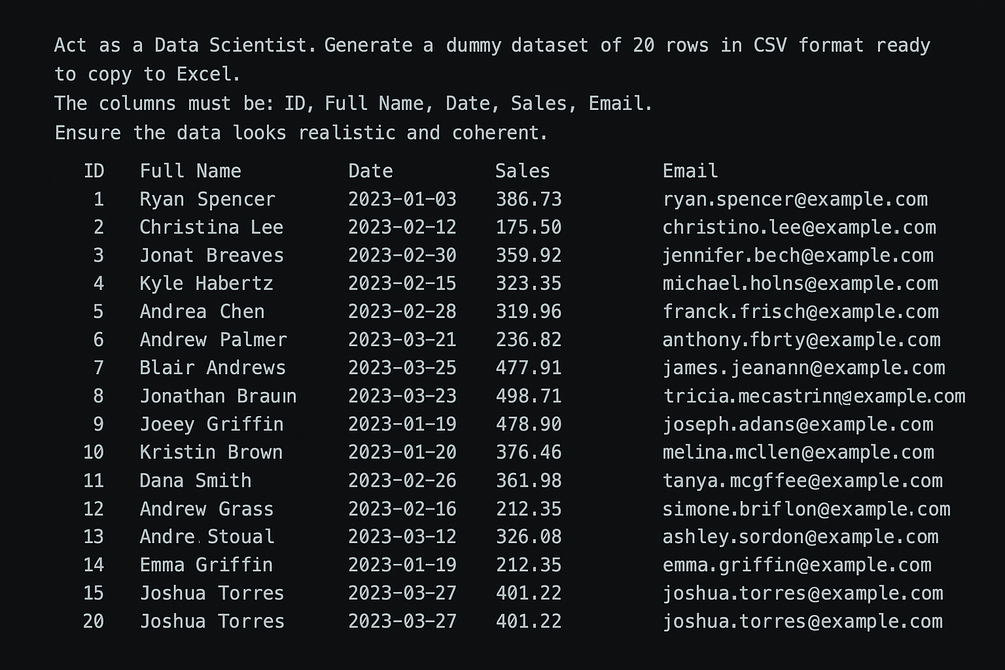The width and height of the screenshot is (1005, 670).
Task: Click the name Dana Smith
Action: click(x=195, y=481)
